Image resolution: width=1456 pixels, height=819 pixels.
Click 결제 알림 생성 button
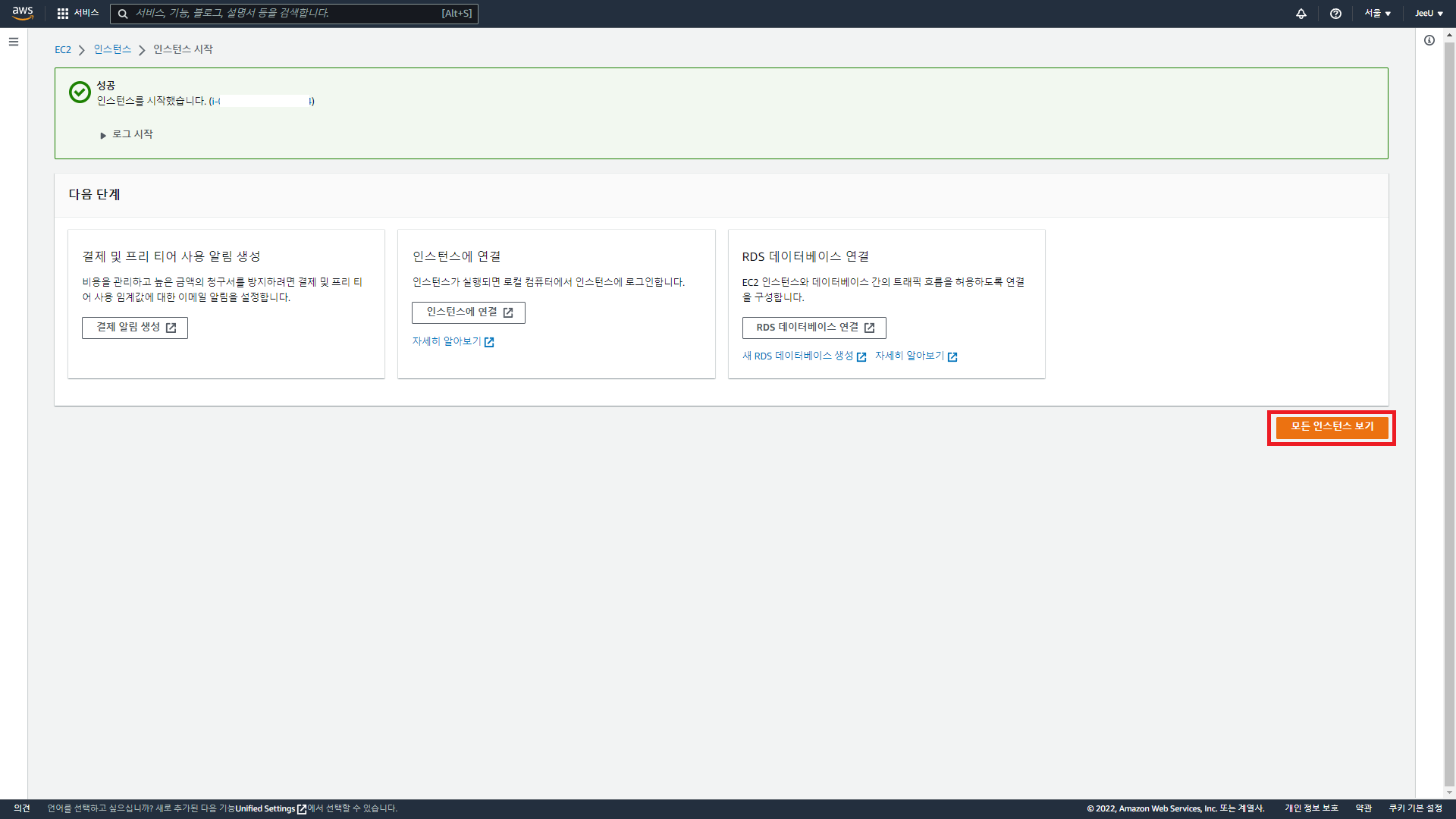coord(135,328)
